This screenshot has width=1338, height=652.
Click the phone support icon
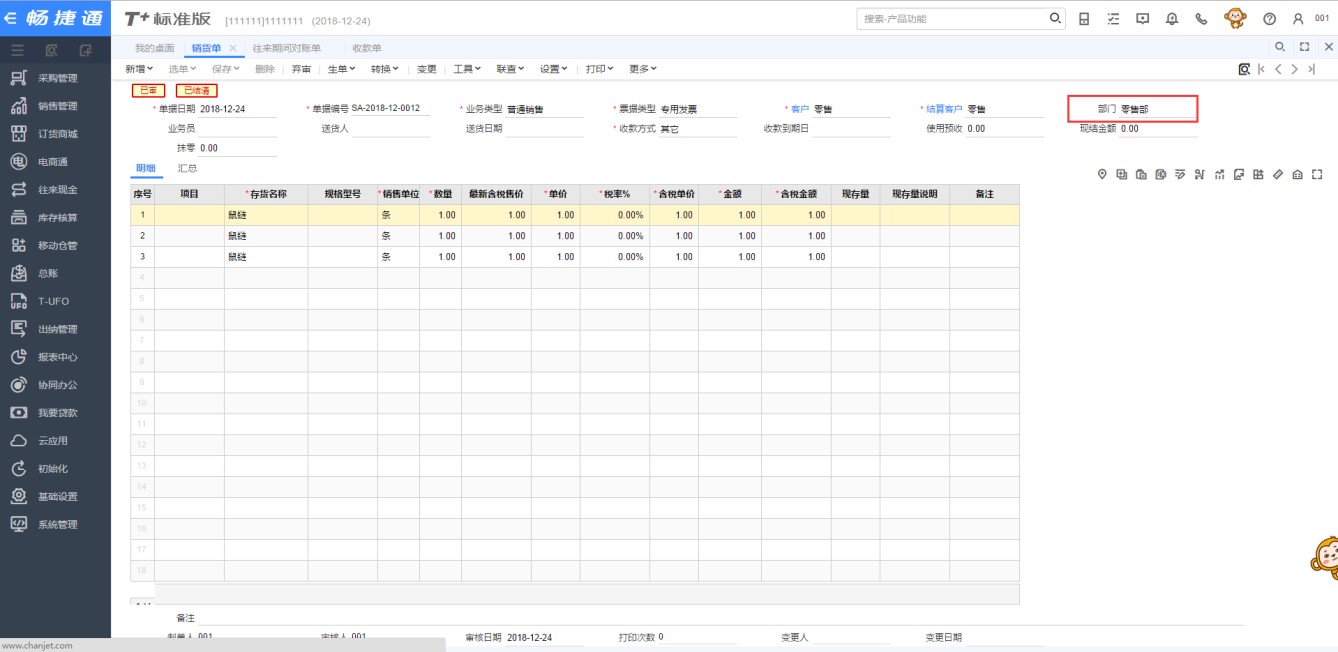(x=1201, y=19)
